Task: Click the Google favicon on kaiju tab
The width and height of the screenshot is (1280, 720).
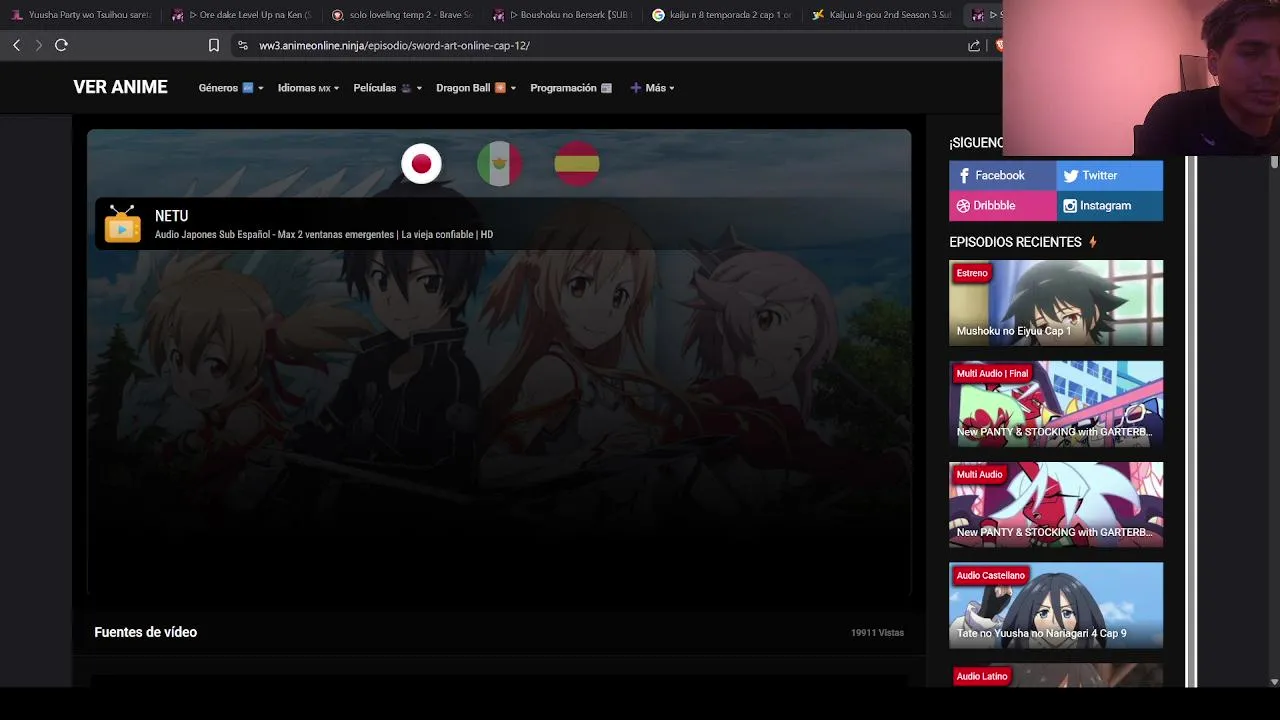Action: (658, 15)
